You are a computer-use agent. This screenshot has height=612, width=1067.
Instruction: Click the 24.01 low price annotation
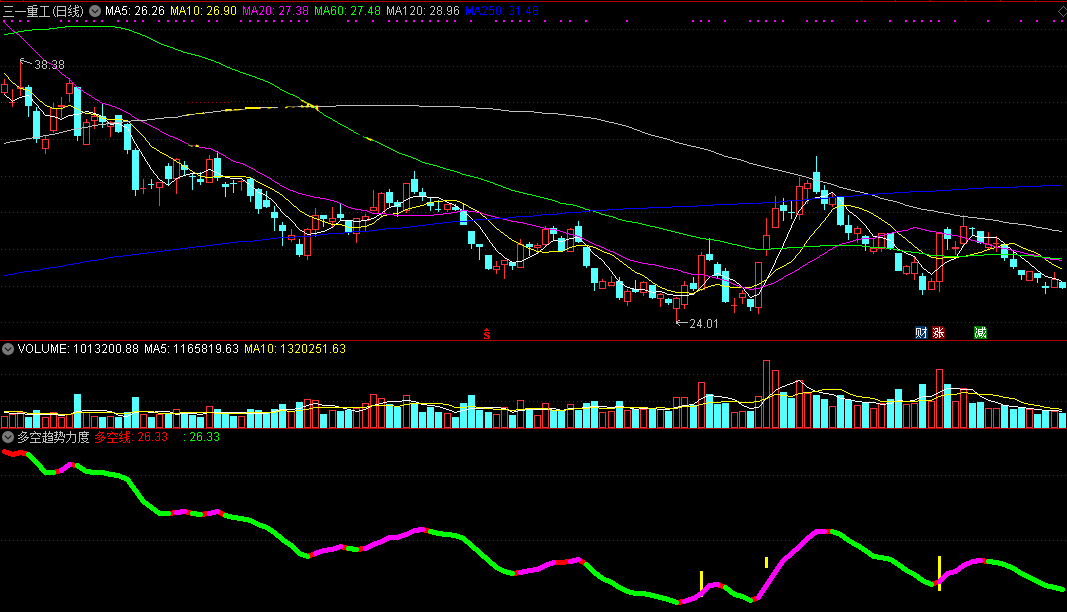click(x=704, y=324)
